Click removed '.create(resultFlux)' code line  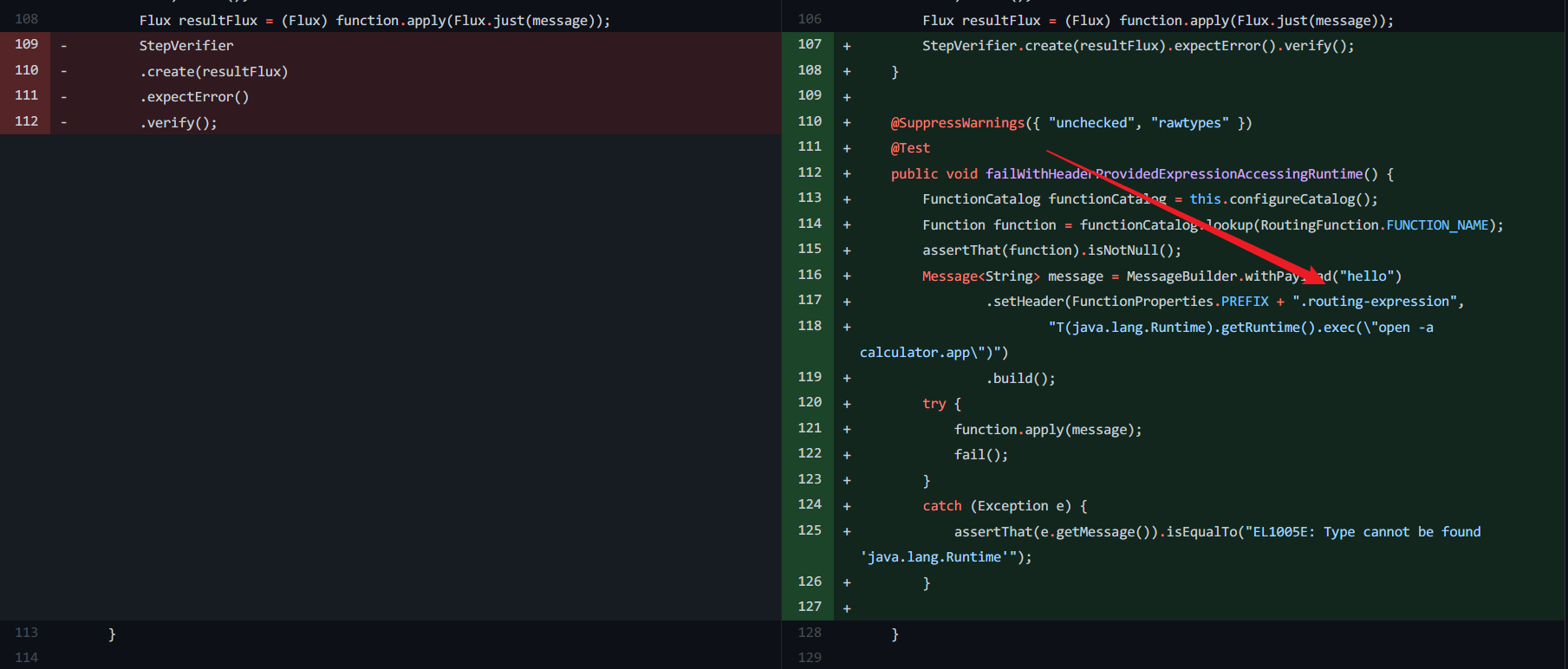(x=213, y=71)
